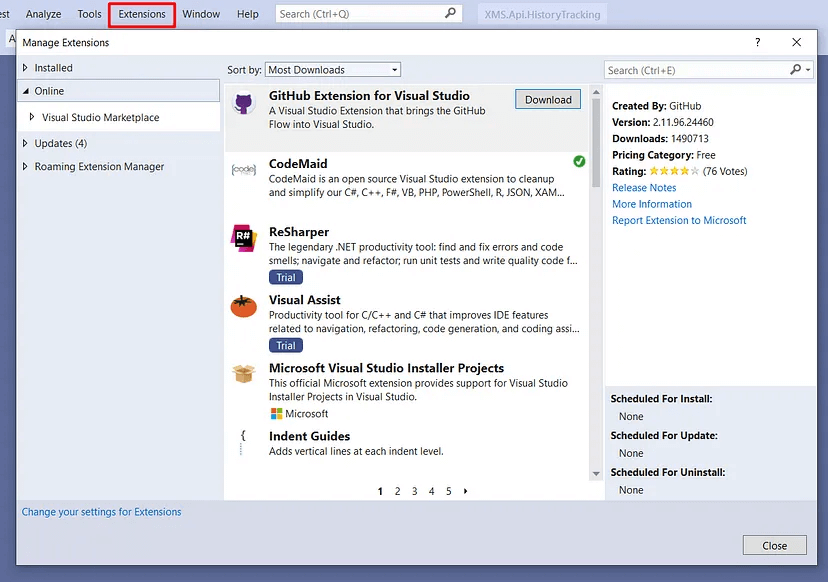Image resolution: width=828 pixels, height=582 pixels.
Task: Expand the Installed tree node
Action: pos(25,68)
